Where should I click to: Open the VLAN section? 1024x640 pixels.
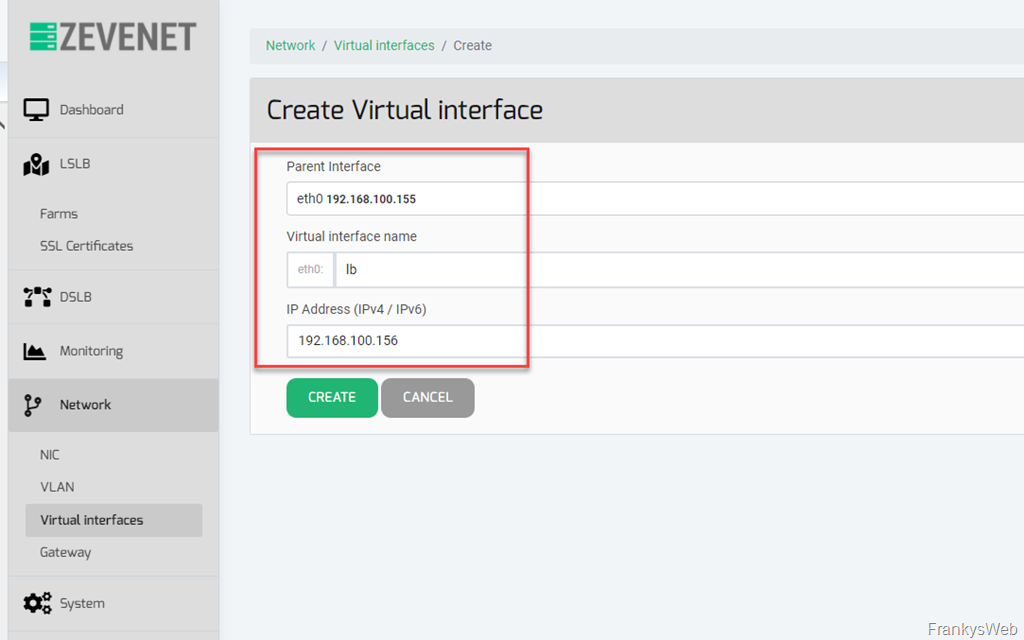click(x=57, y=487)
